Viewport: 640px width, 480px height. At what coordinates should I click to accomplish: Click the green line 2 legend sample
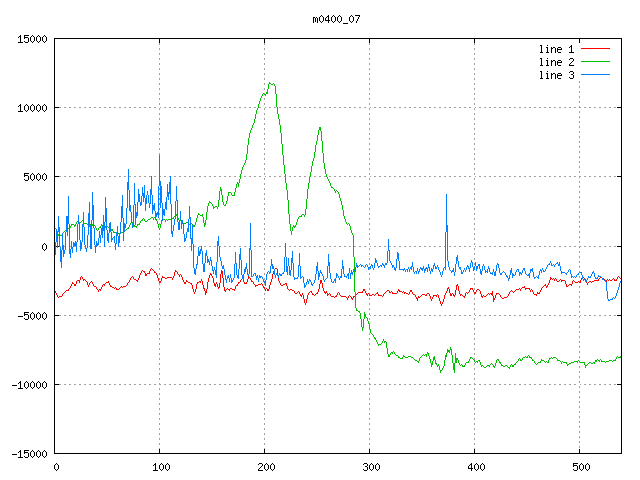click(x=596, y=62)
